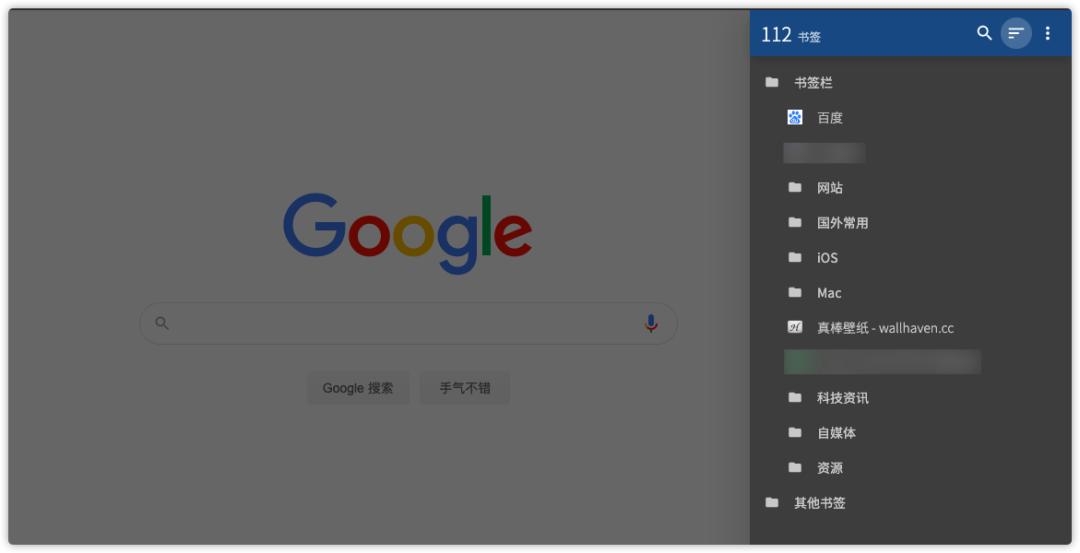Image resolution: width=1080 pixels, height=553 pixels.
Task: Click the Google voice search microphone
Action: (651, 323)
